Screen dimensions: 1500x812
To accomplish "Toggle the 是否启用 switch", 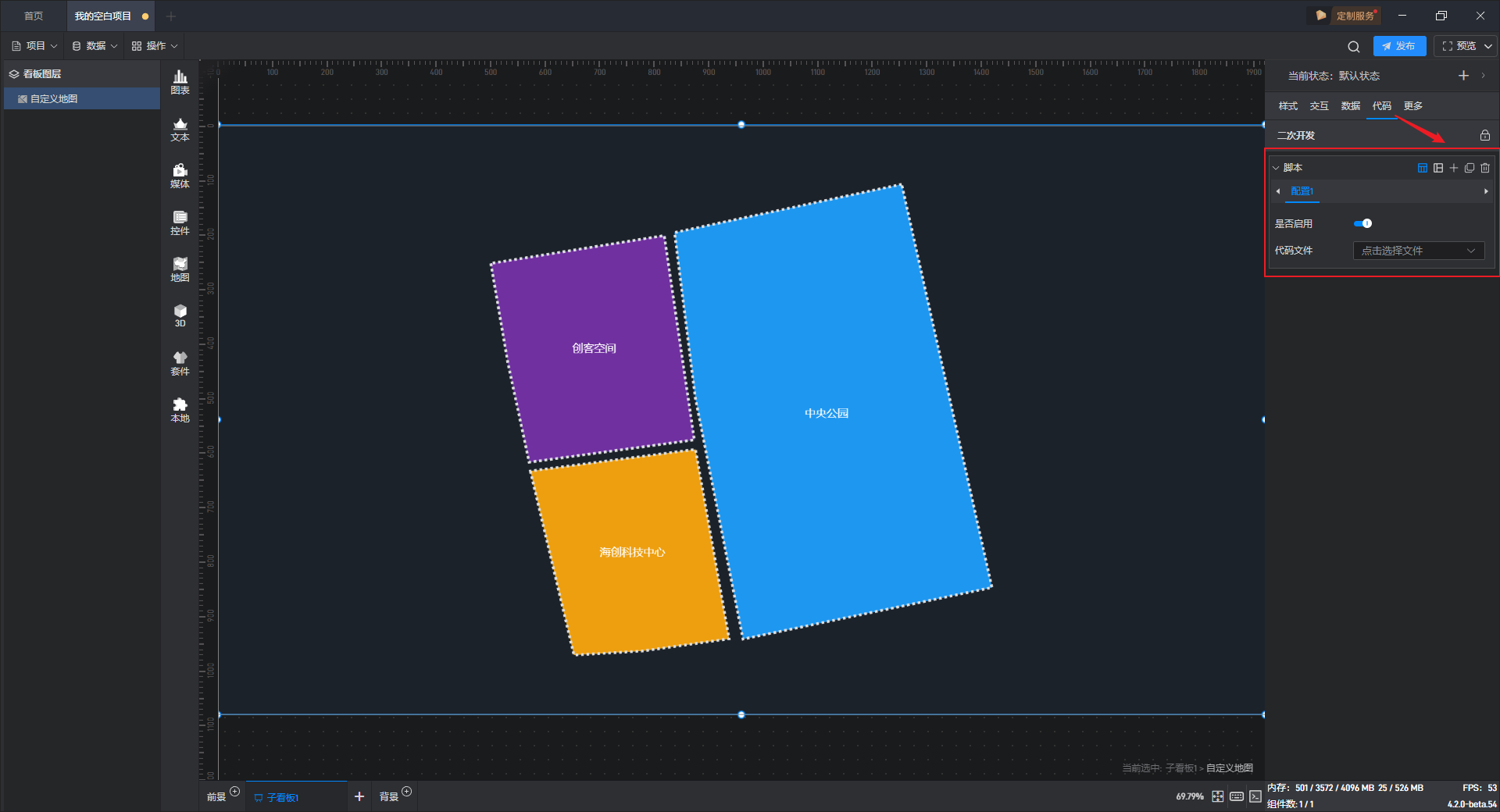I will 1362,223.
